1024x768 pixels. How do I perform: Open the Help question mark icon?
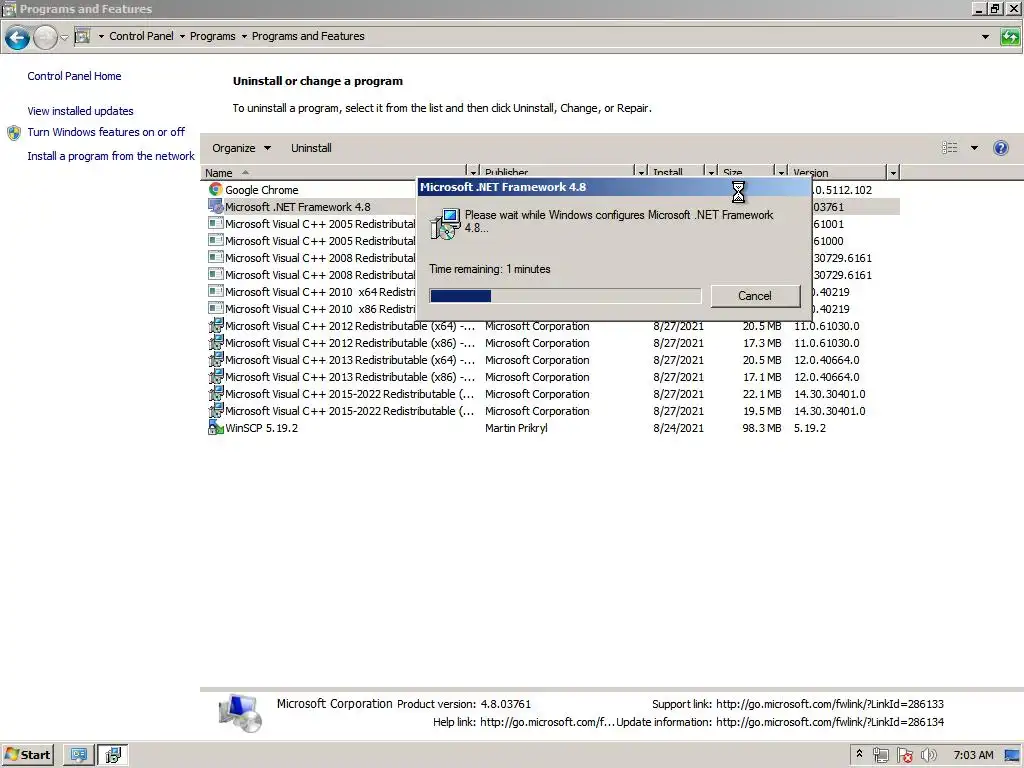point(1000,148)
